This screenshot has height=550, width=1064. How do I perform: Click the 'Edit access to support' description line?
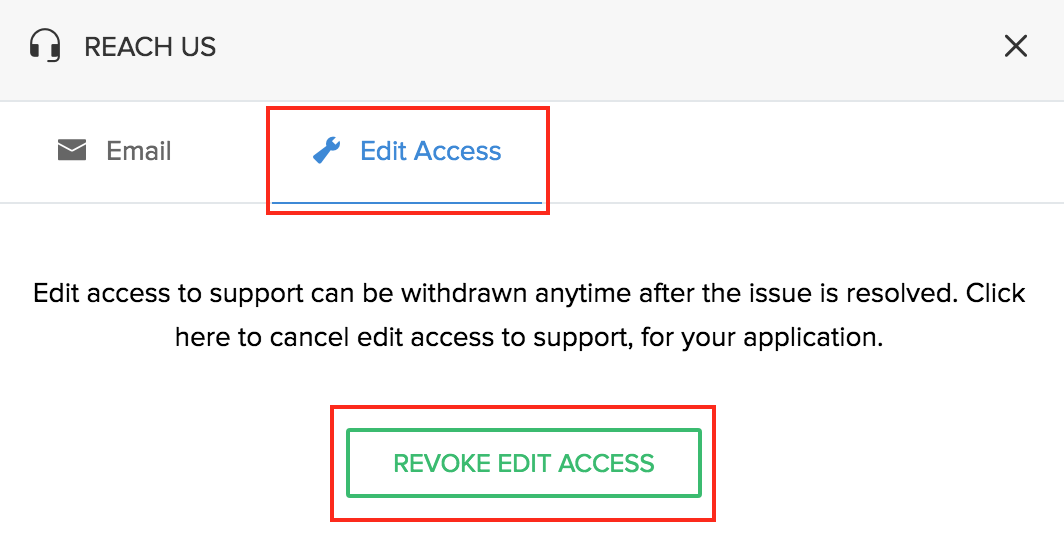pos(529,294)
